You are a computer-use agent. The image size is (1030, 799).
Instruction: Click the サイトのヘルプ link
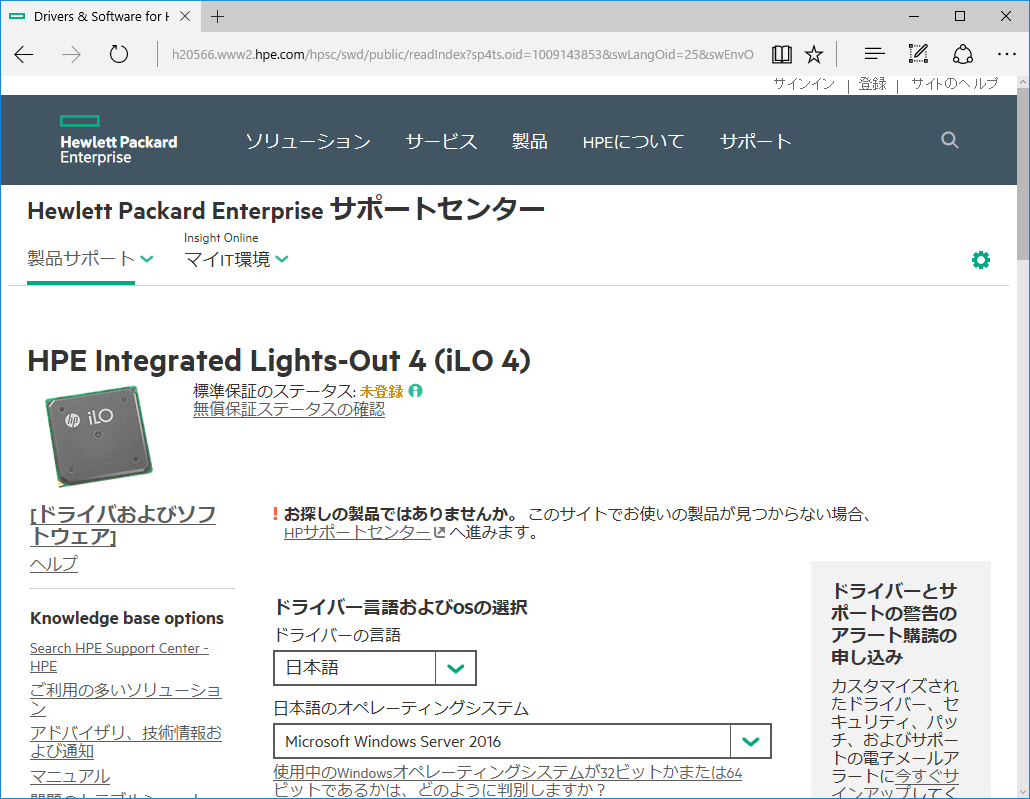(x=954, y=84)
